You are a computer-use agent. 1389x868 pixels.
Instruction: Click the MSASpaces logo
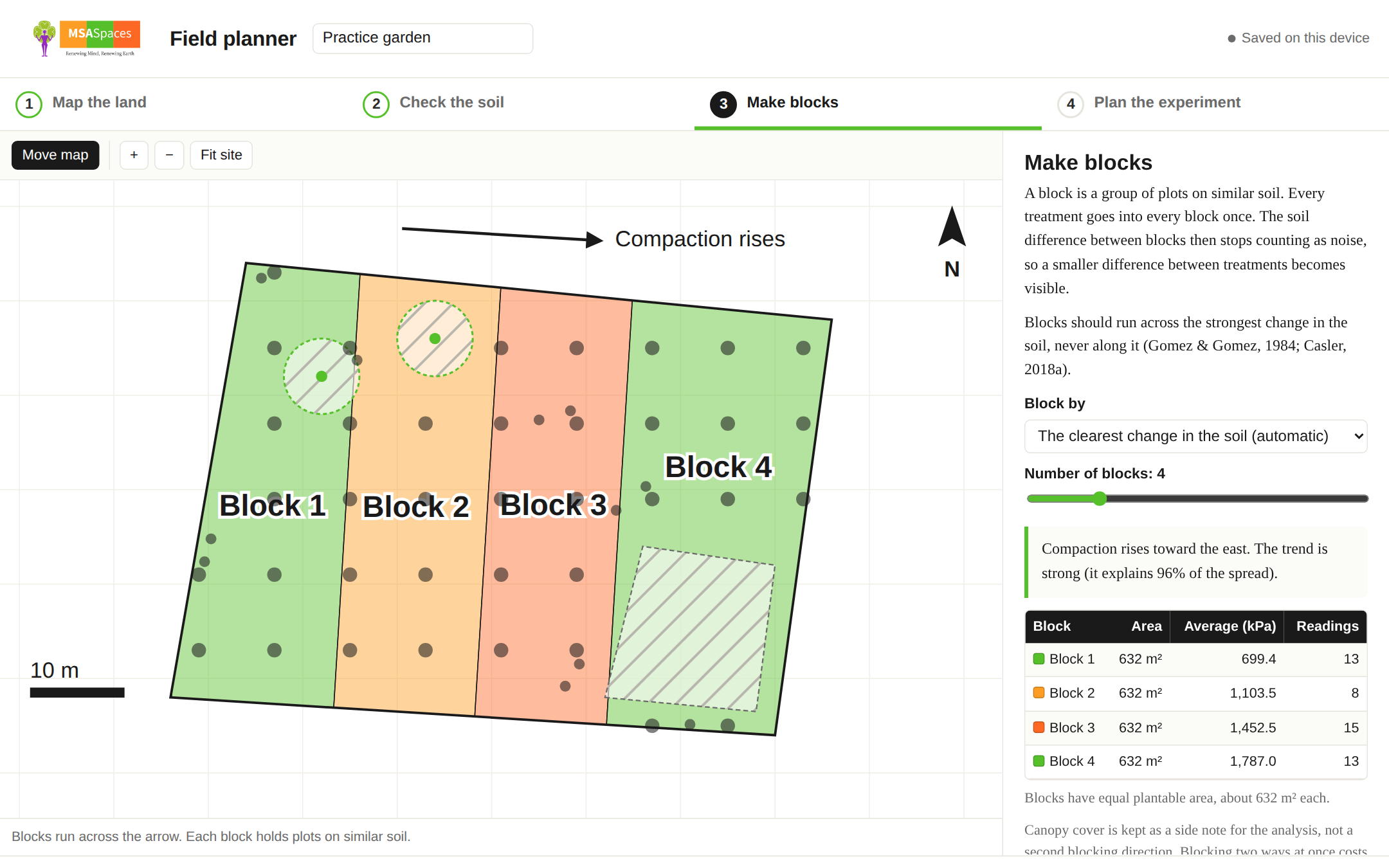[x=86, y=39]
